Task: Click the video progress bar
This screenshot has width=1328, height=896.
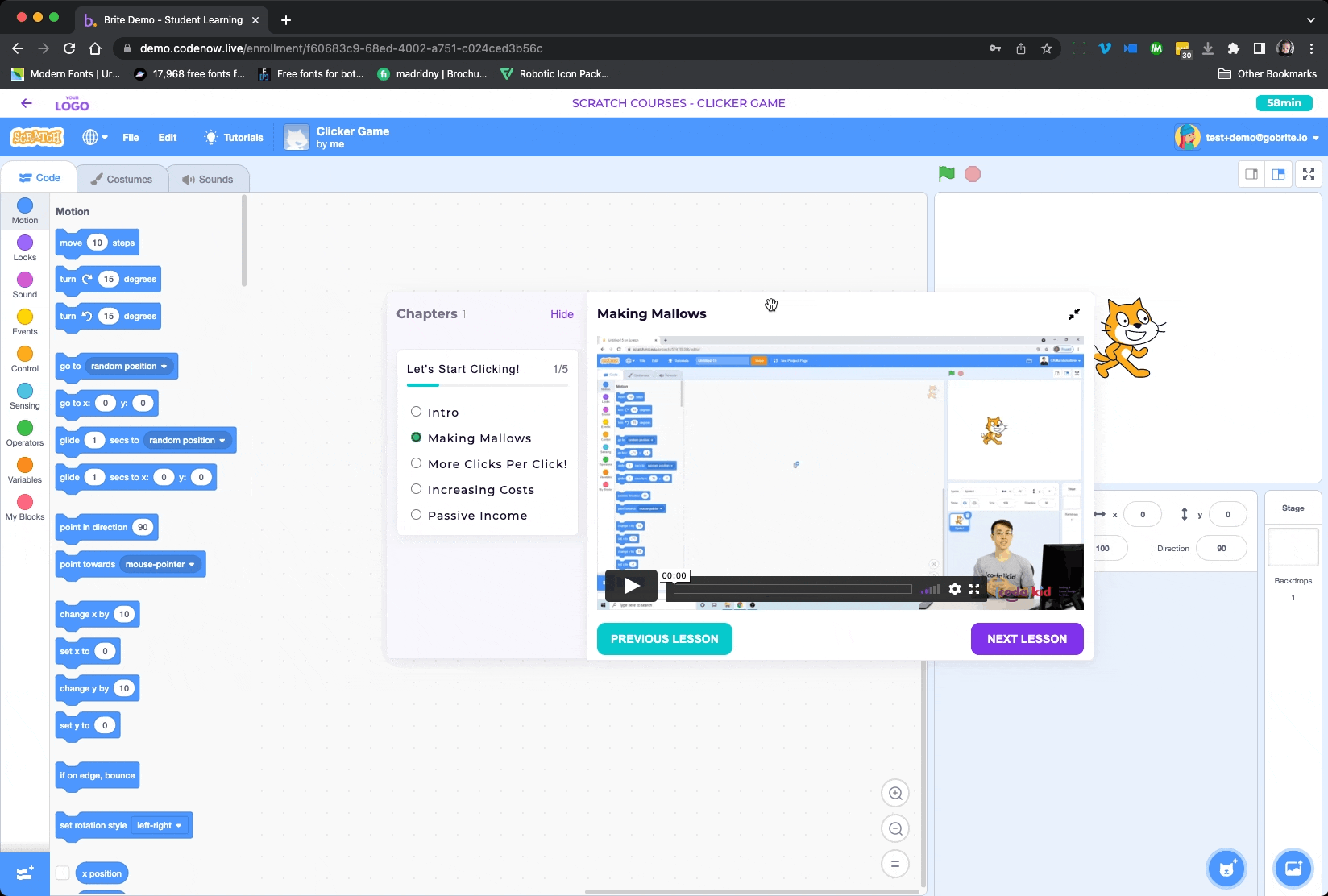Action: click(x=792, y=589)
